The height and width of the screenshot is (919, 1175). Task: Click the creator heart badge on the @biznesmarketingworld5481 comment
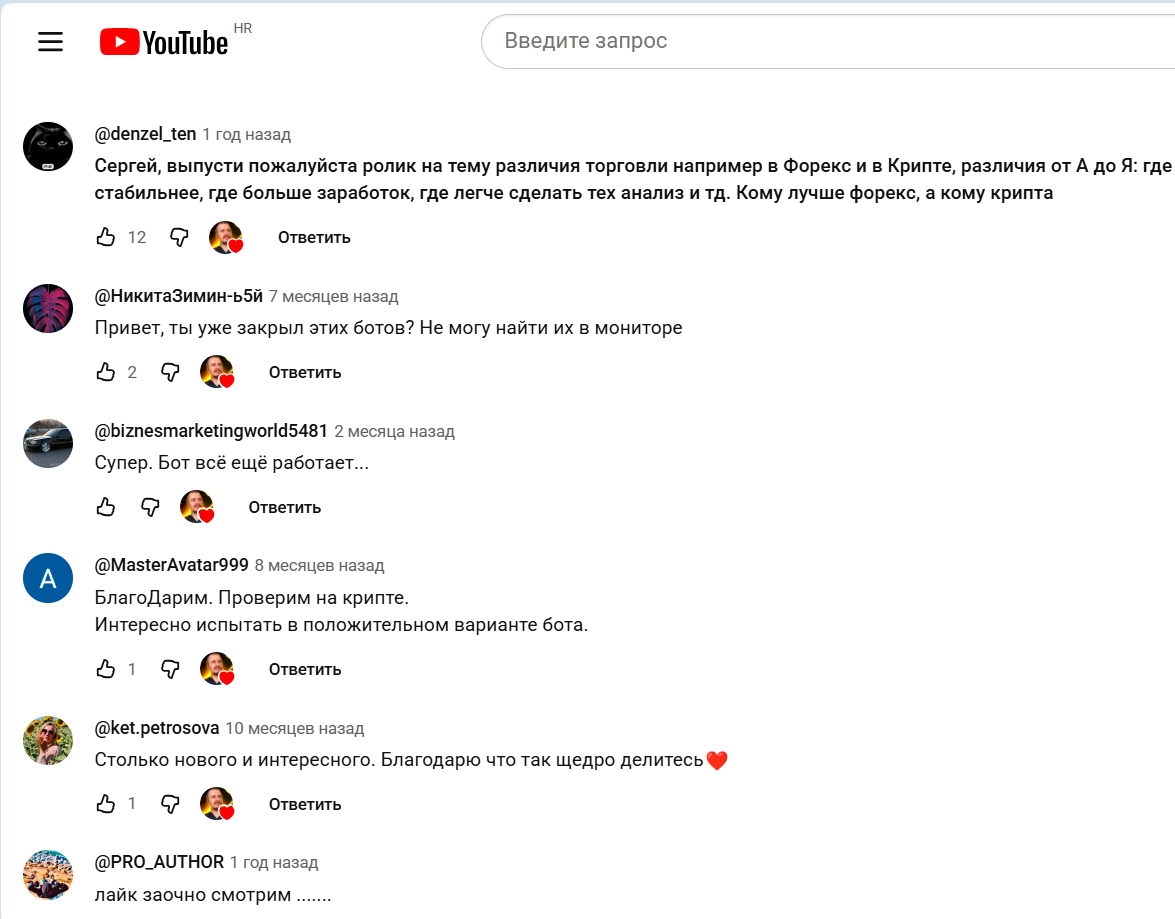click(x=197, y=507)
